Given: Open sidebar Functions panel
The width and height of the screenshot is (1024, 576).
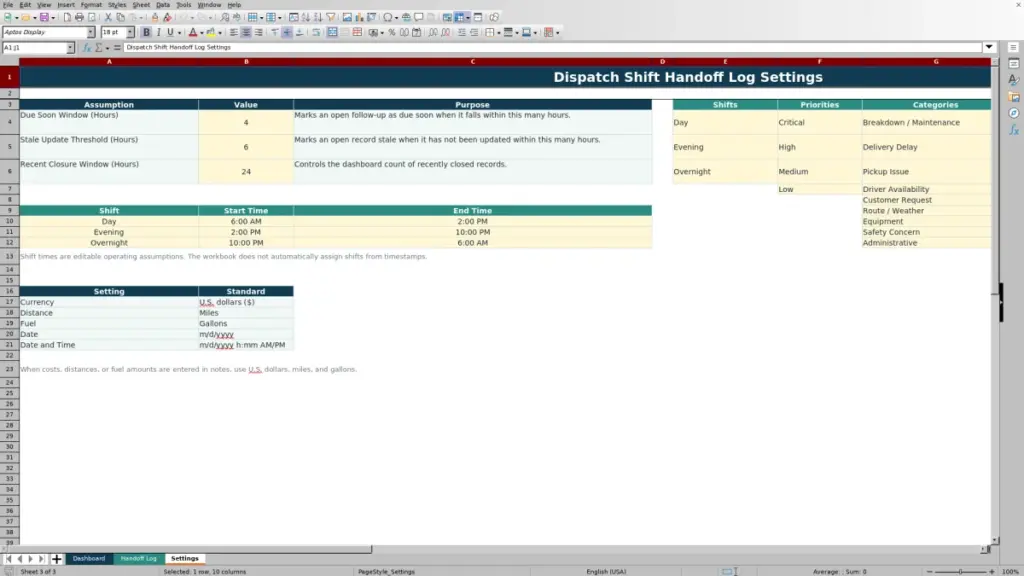Looking at the screenshot, I should coord(1014,130).
